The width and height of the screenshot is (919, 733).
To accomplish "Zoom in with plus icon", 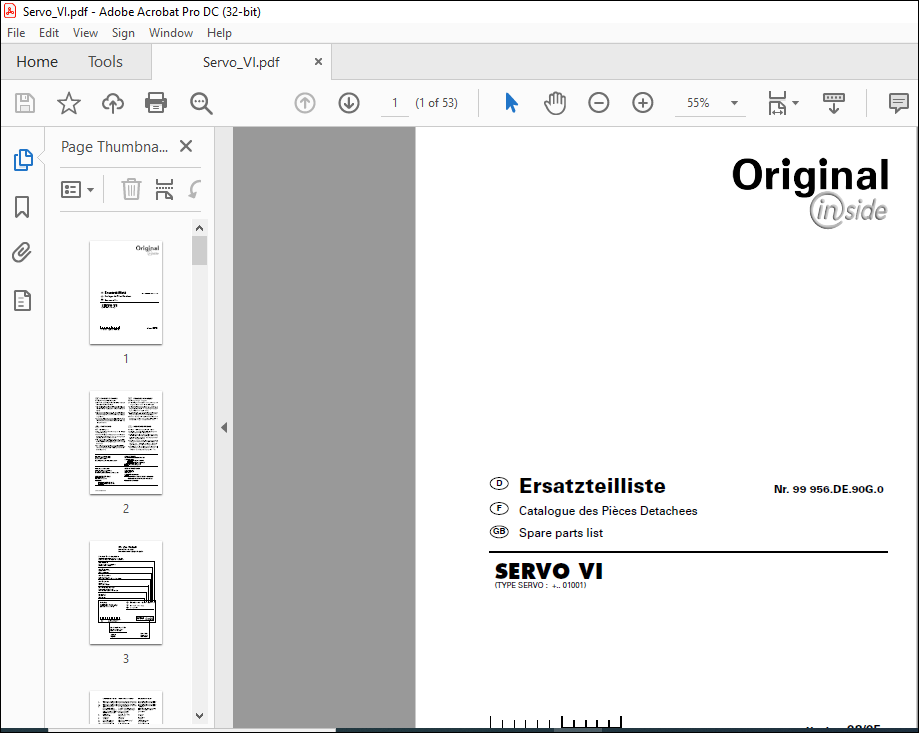I will [642, 103].
